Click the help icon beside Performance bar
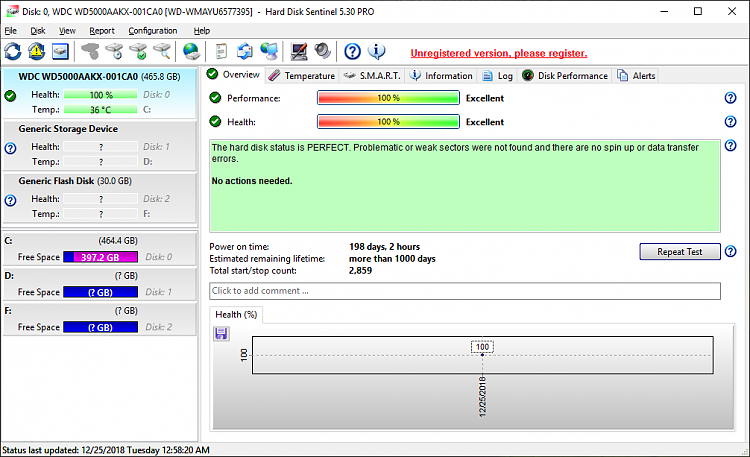 point(730,98)
